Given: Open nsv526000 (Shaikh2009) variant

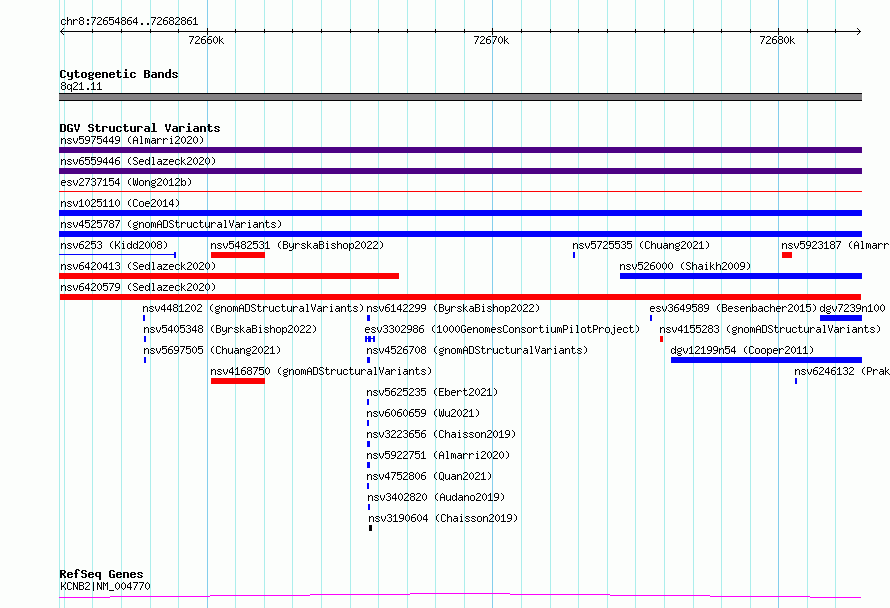Looking at the screenshot, I should 685,266.
